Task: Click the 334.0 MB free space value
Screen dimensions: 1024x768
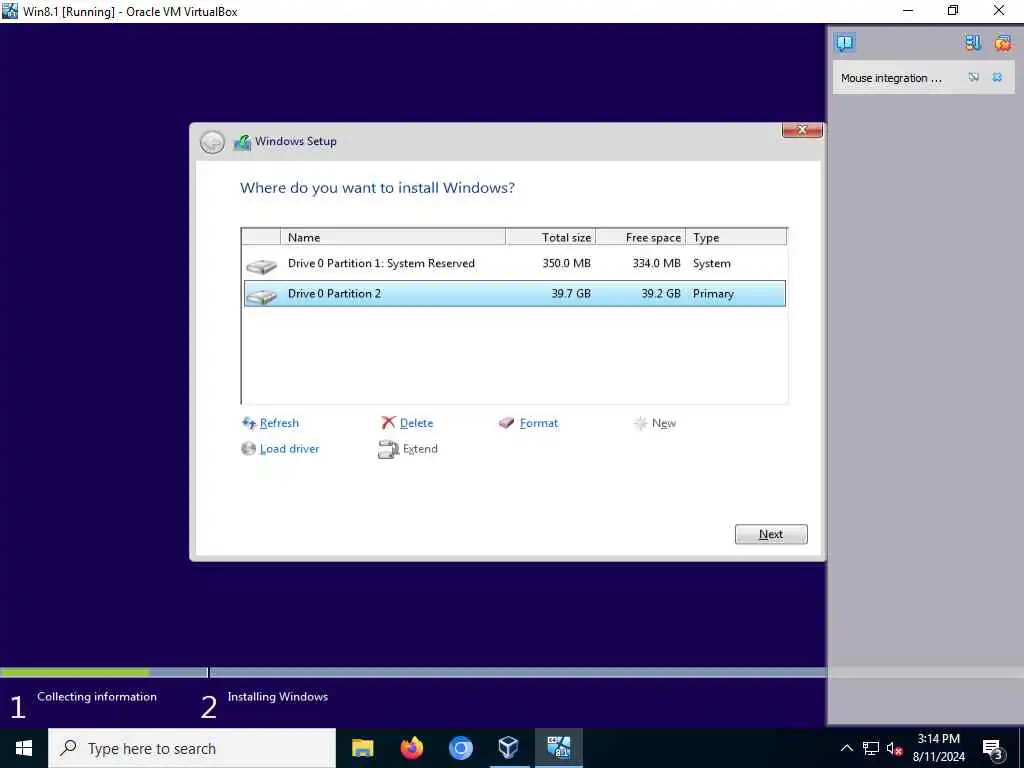Action: [x=656, y=264]
